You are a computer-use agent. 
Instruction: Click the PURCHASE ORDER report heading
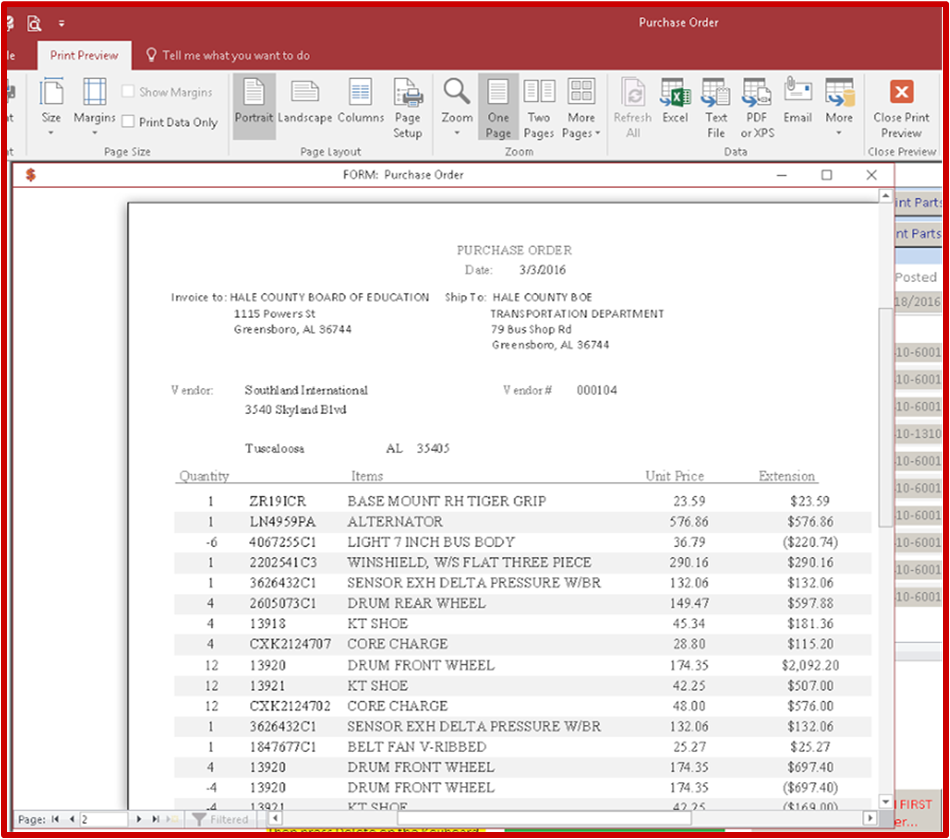(x=514, y=250)
